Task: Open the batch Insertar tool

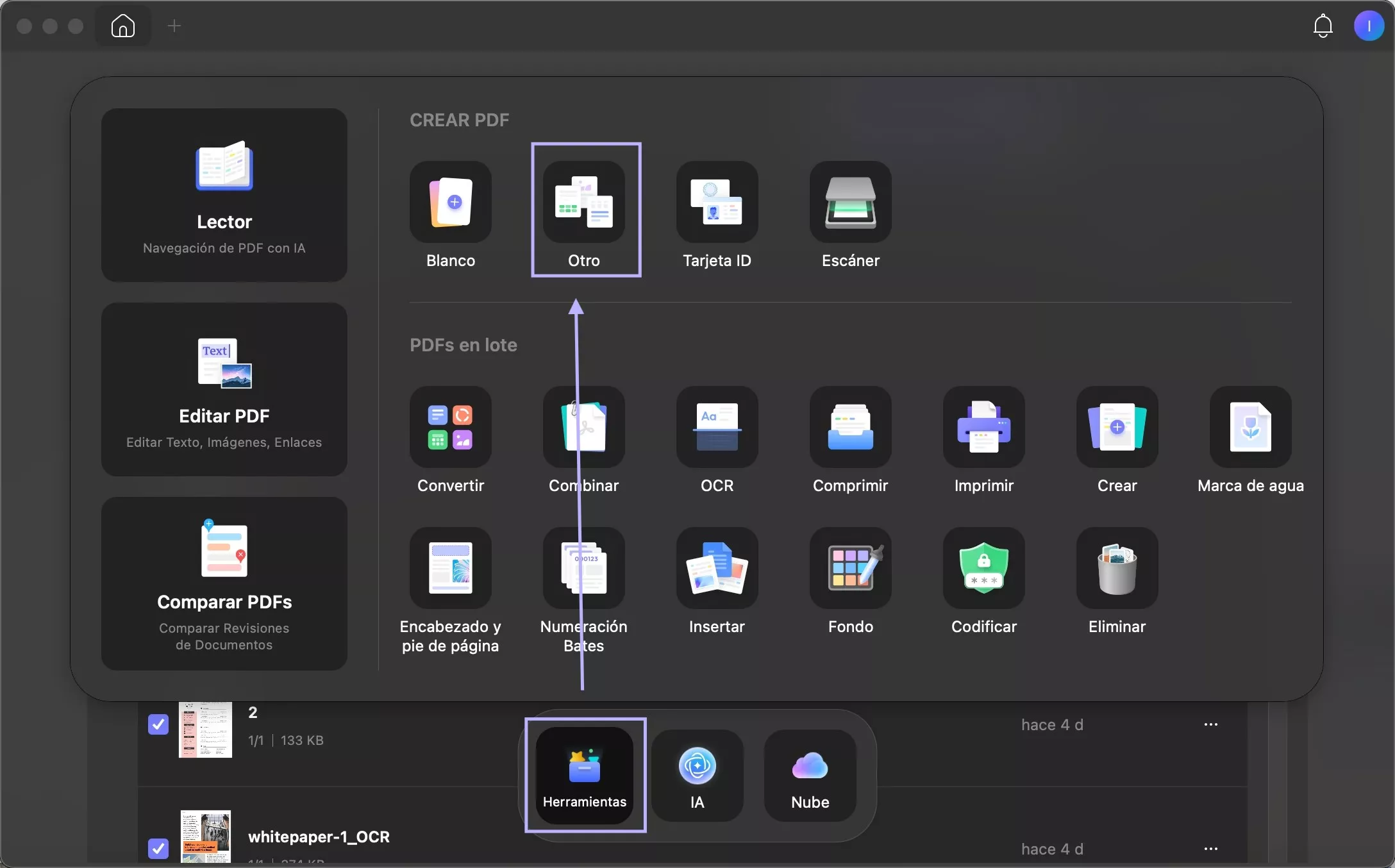Action: pyautogui.click(x=717, y=568)
